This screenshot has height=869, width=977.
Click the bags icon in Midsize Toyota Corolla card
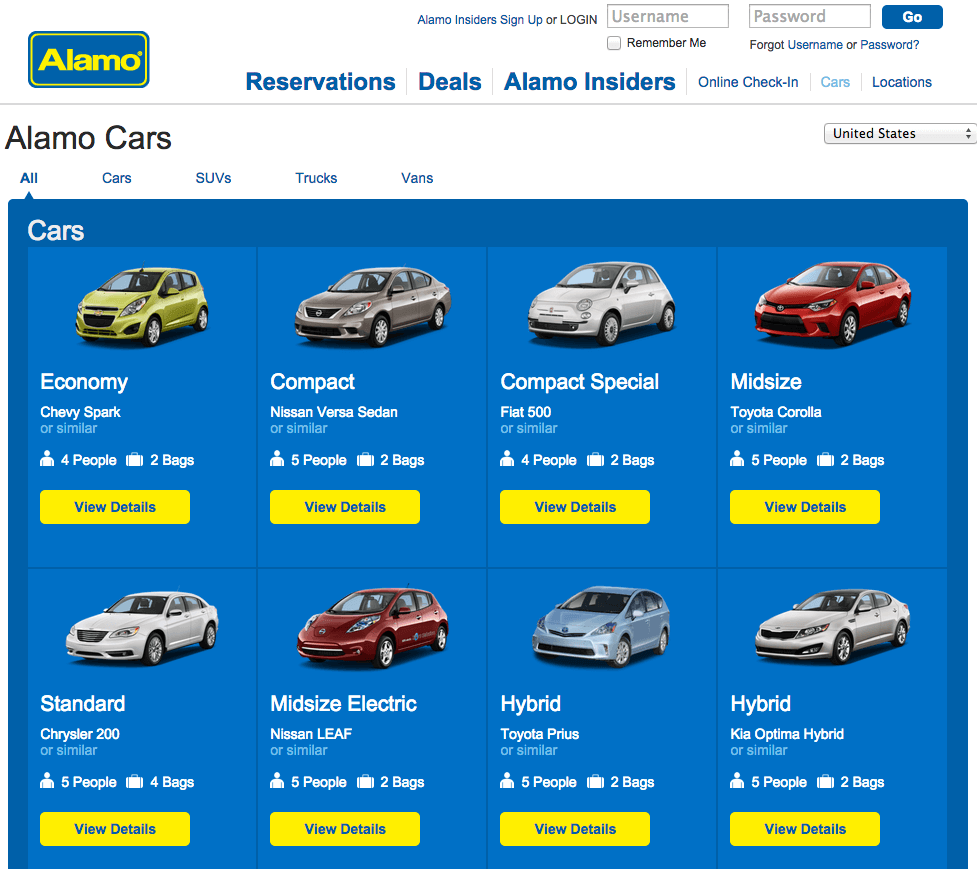pyautogui.click(x=825, y=460)
